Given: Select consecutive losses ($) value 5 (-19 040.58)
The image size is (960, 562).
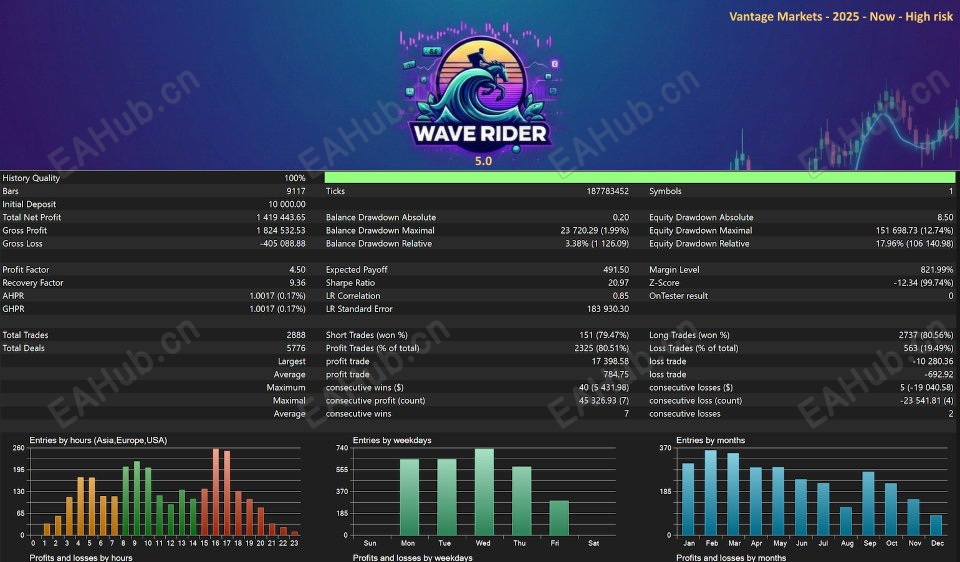Looking at the screenshot, I should [x=926, y=388].
